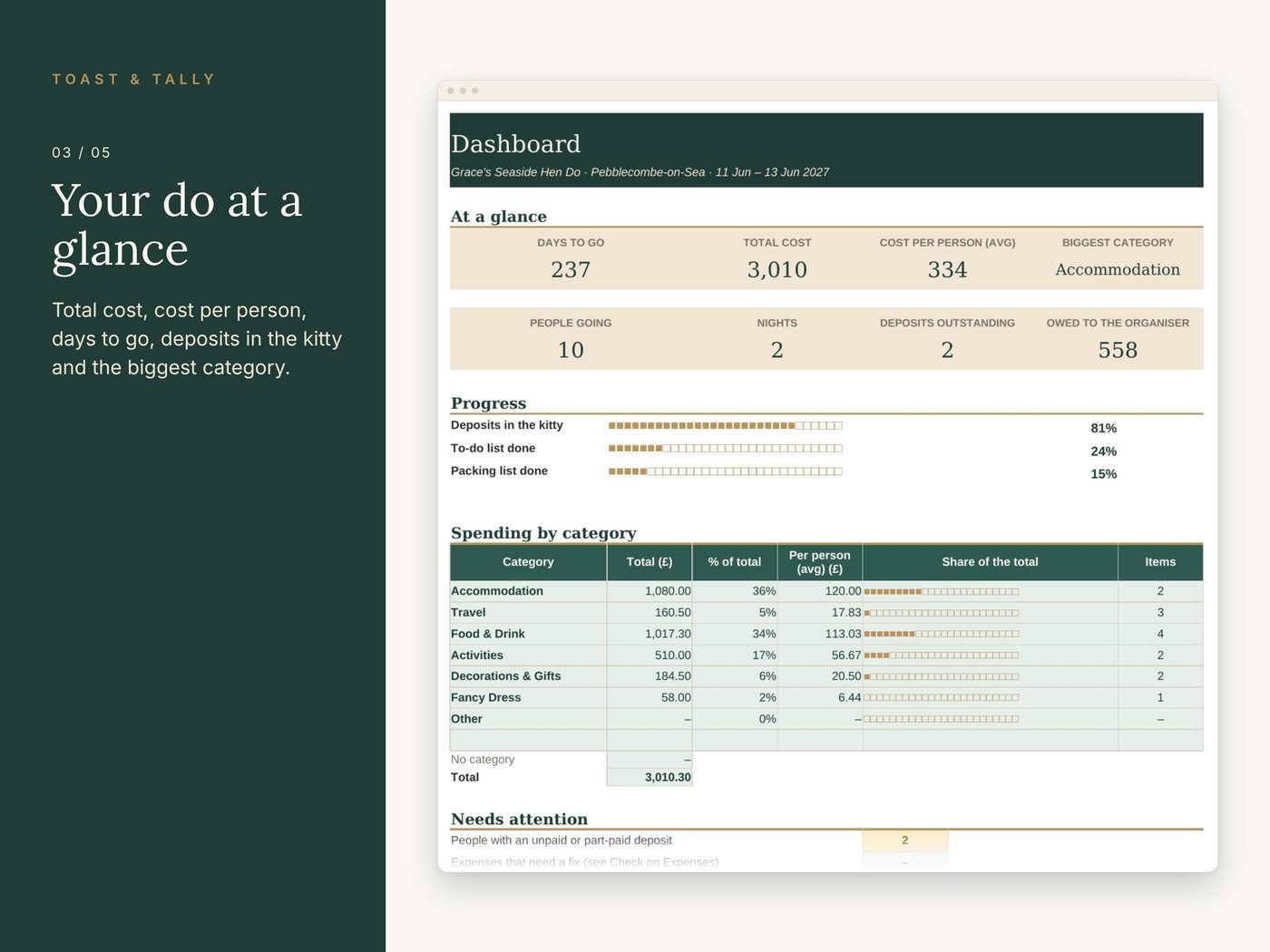Click the unpaid deposit count cell 2
Image resolution: width=1270 pixels, height=952 pixels.
point(904,840)
